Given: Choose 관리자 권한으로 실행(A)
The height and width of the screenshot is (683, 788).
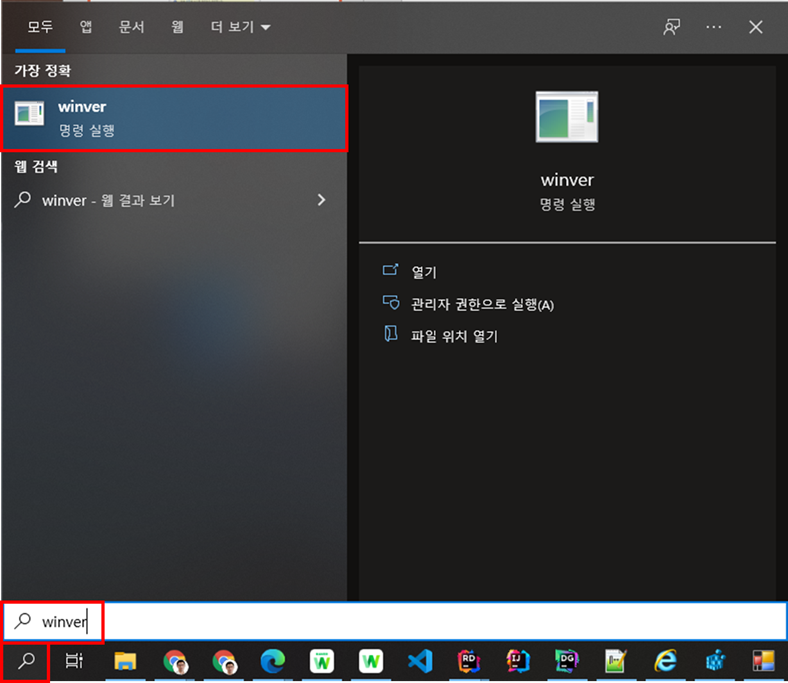Looking at the screenshot, I should (468, 304).
